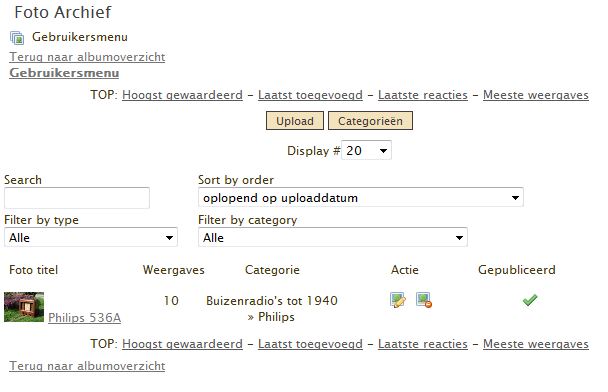608x392 pixels.
Task: Select top Laatste reacties link
Action: [423, 95]
